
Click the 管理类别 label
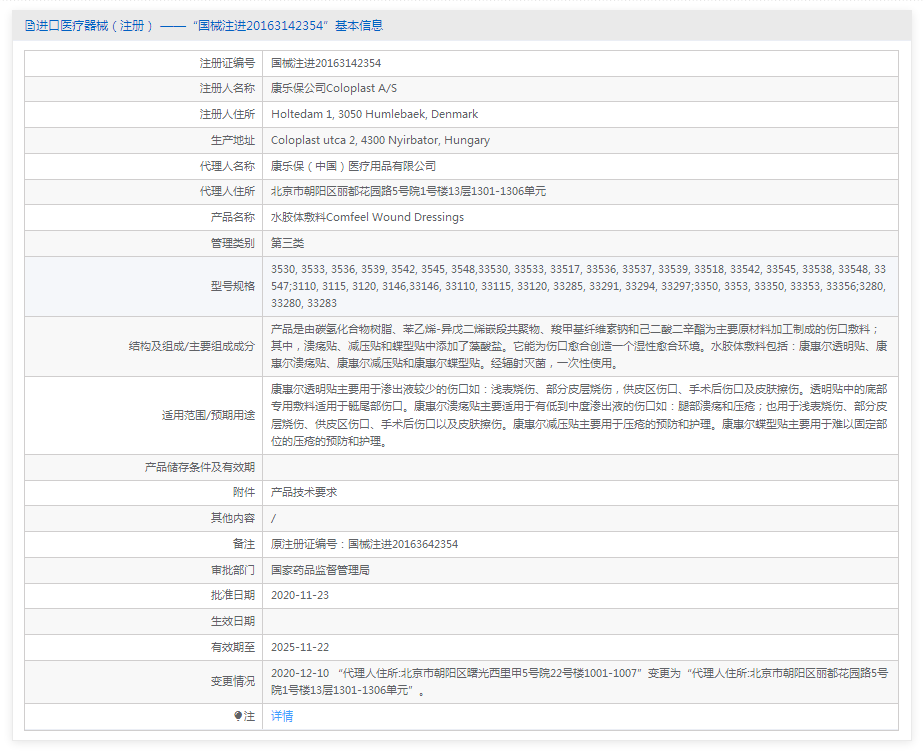tap(233, 243)
